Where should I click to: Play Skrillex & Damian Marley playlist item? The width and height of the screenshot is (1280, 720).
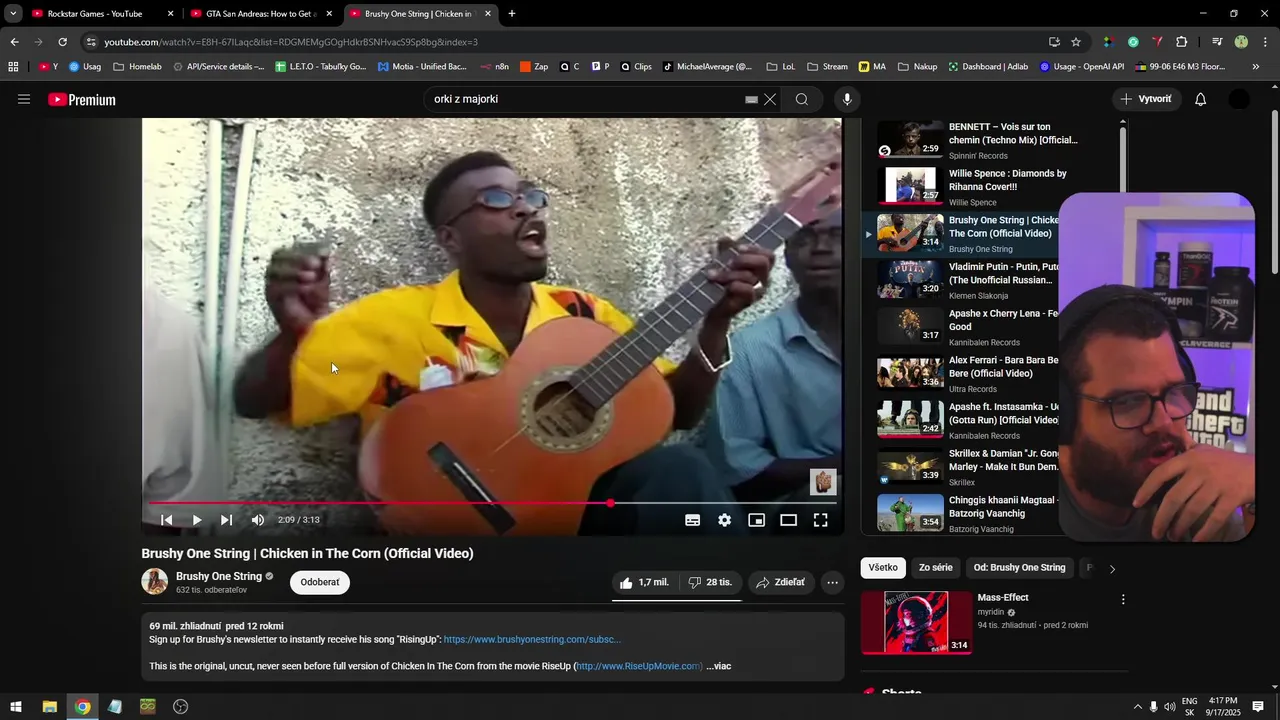tap(967, 466)
